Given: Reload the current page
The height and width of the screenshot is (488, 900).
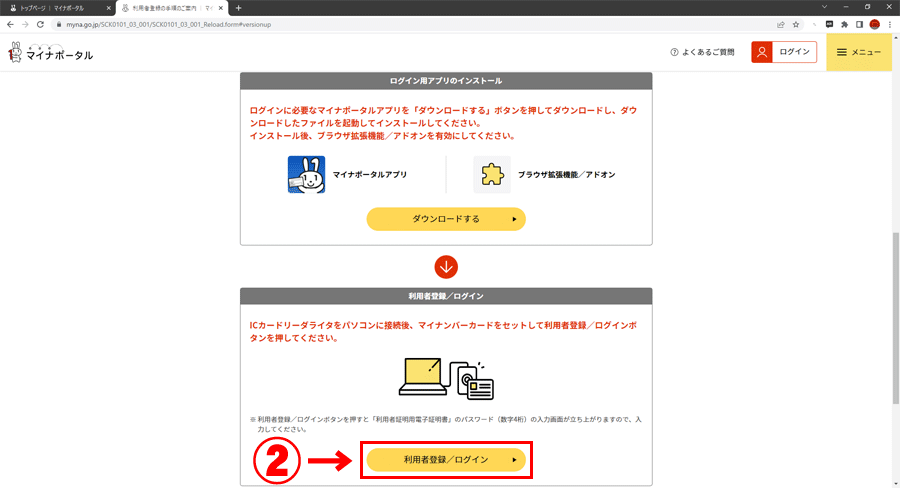Looking at the screenshot, I should (x=40, y=25).
